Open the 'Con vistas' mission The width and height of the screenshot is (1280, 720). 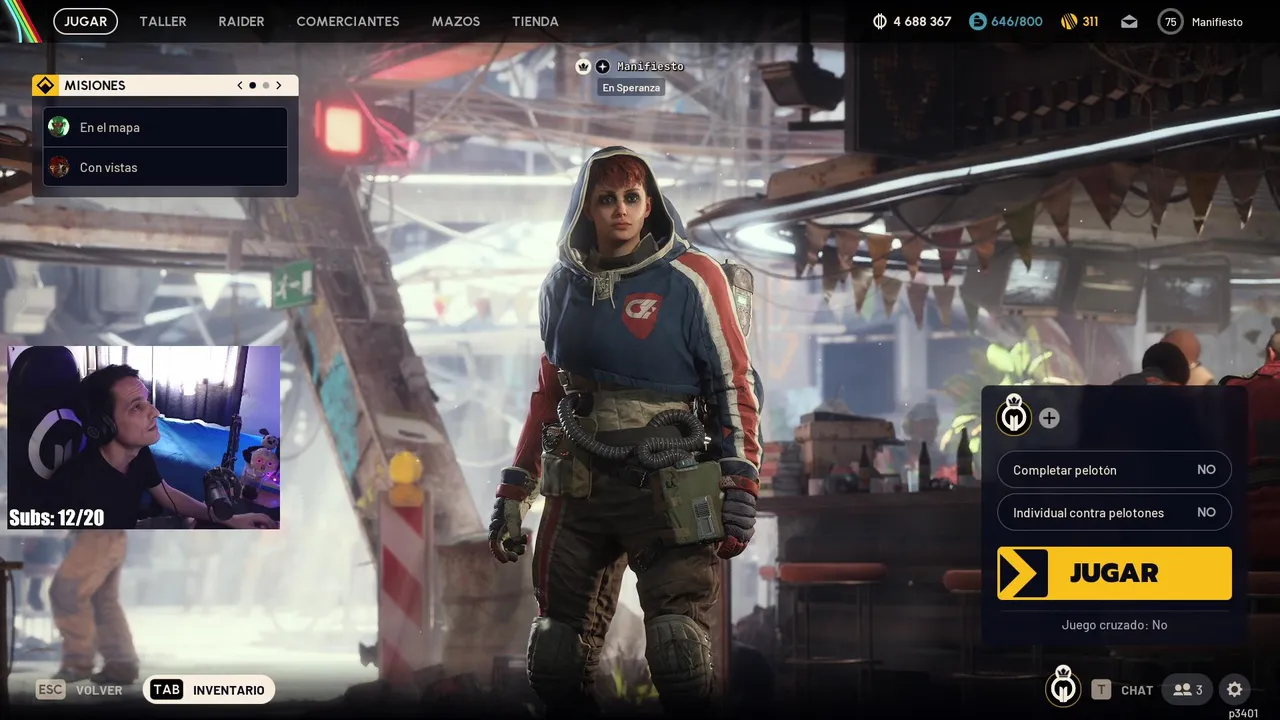pos(165,167)
